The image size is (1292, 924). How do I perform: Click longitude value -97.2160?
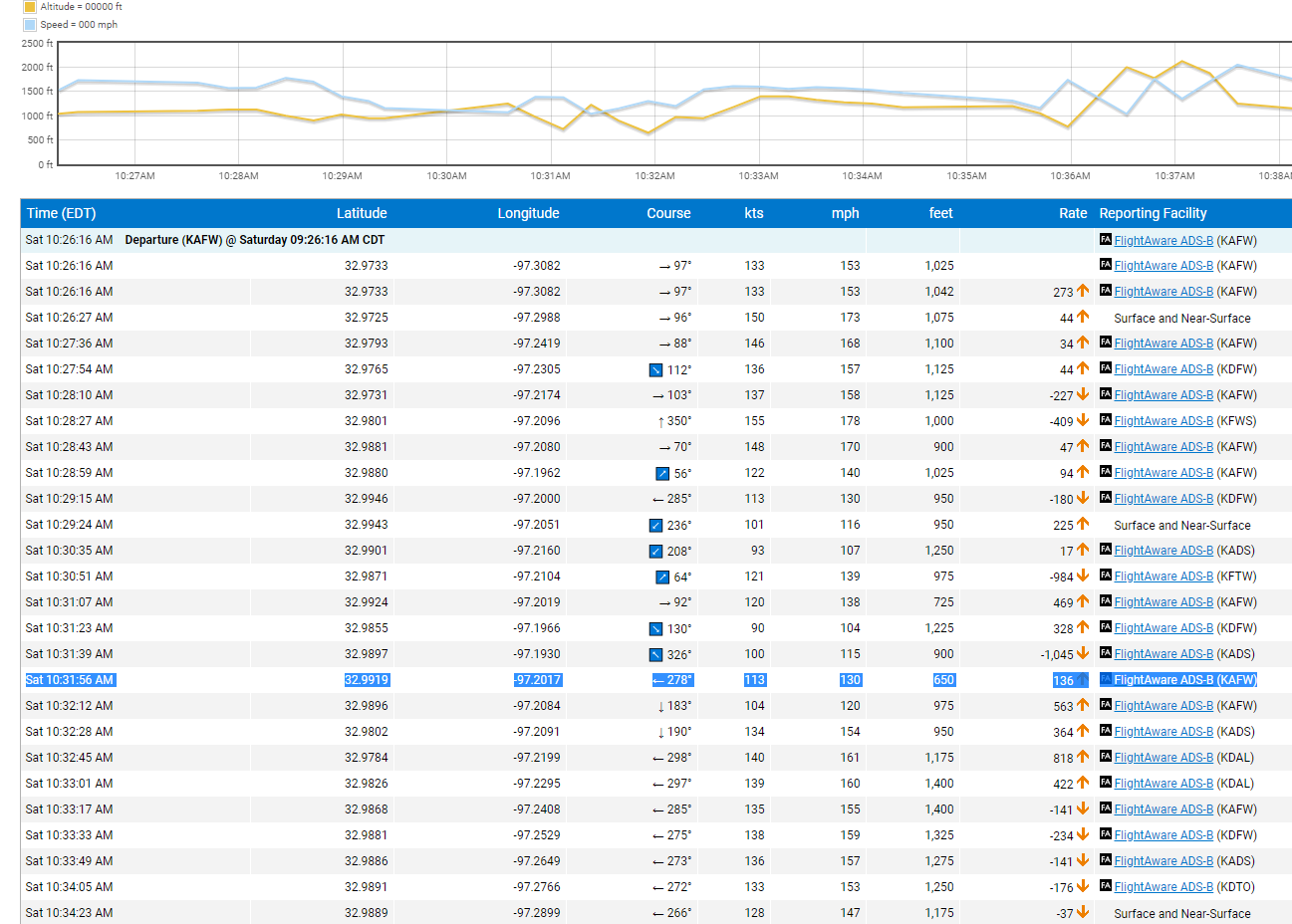pyautogui.click(x=537, y=551)
